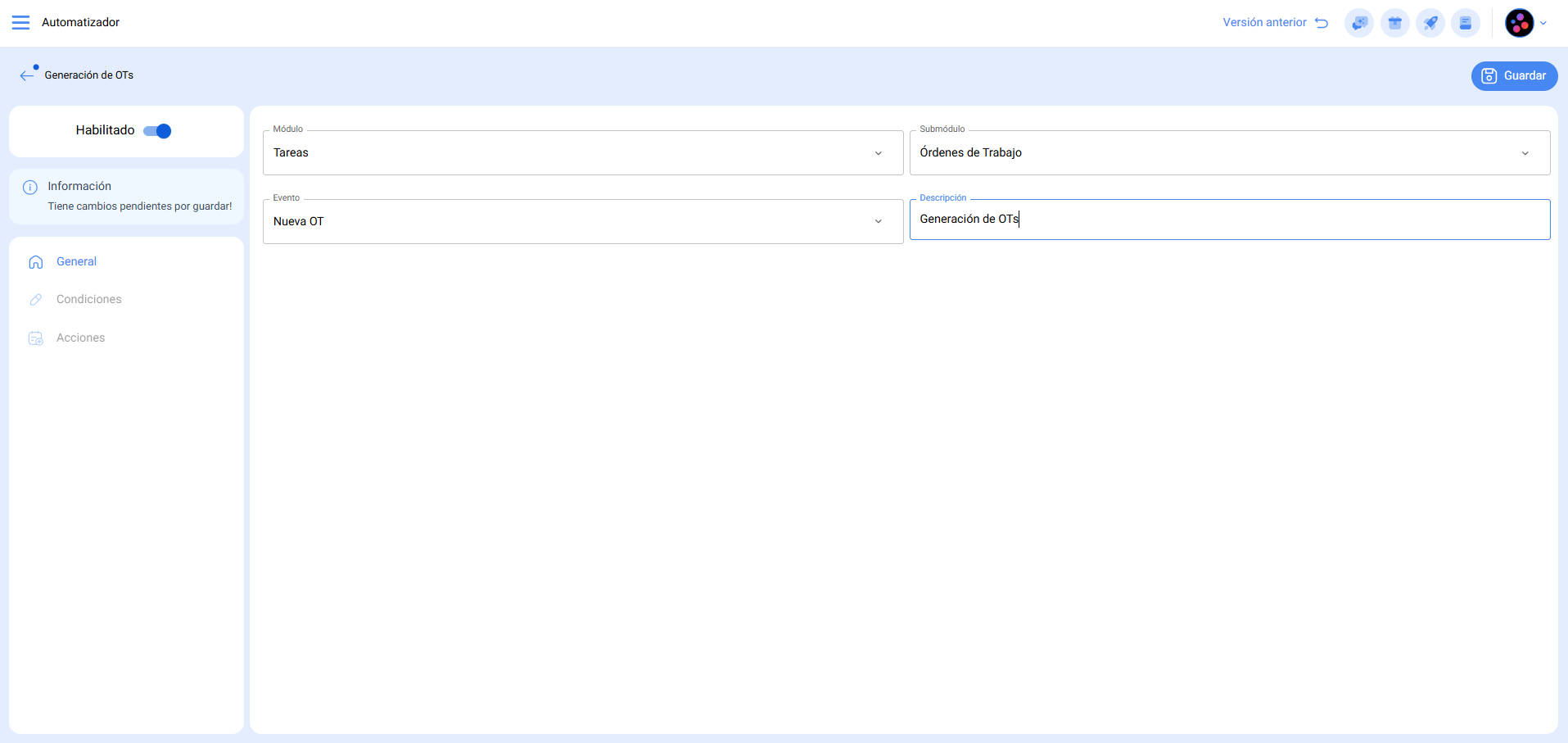
Task: Click the rocket icon in header
Action: (x=1430, y=23)
